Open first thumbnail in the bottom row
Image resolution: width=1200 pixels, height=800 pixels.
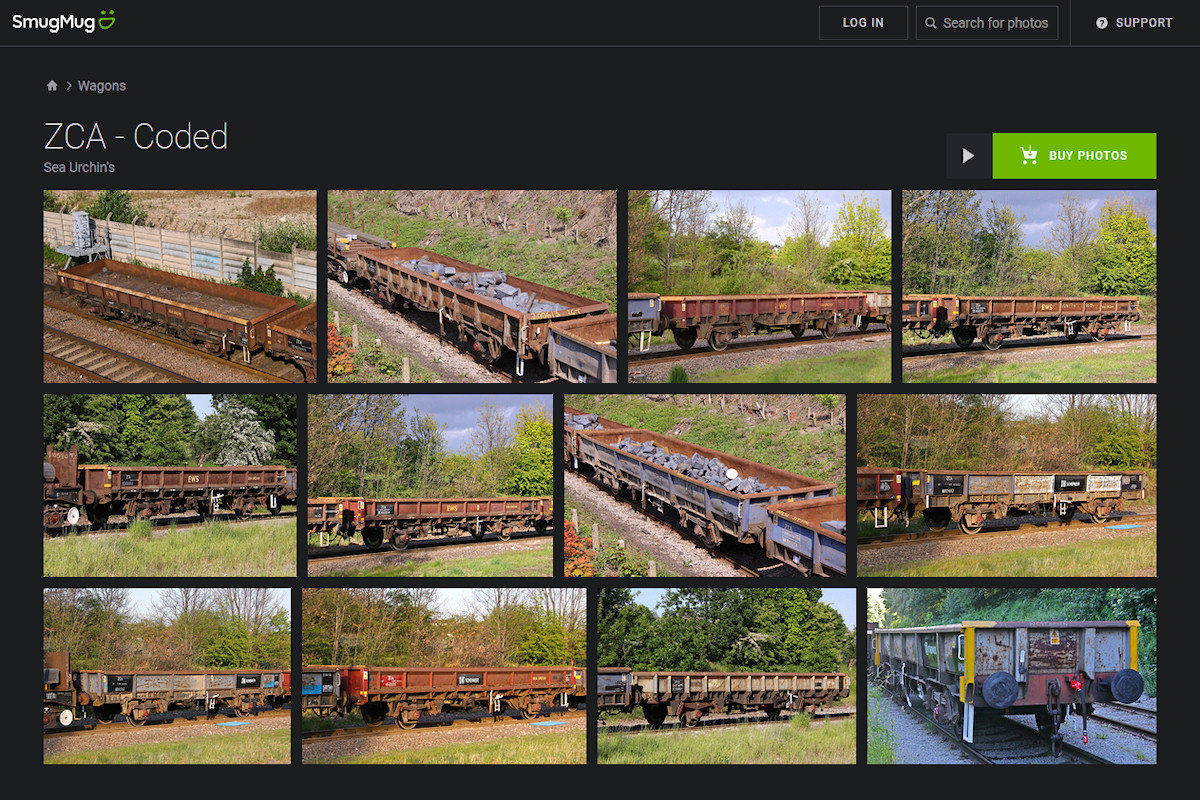click(x=167, y=676)
